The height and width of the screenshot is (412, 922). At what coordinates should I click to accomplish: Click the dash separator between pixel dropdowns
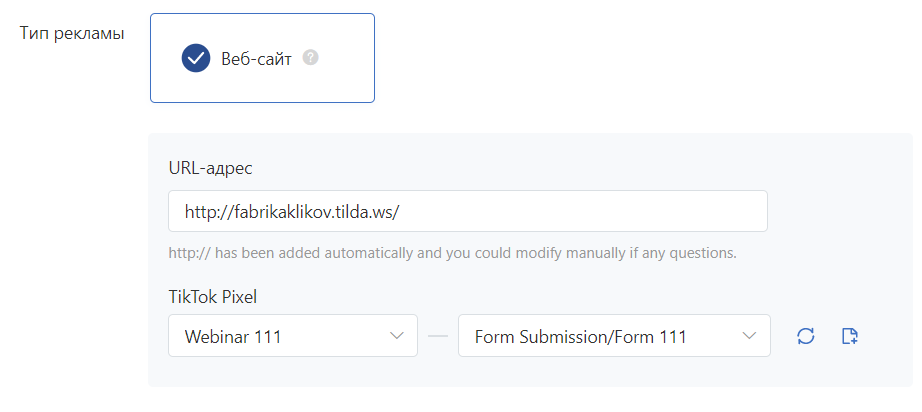(438, 336)
